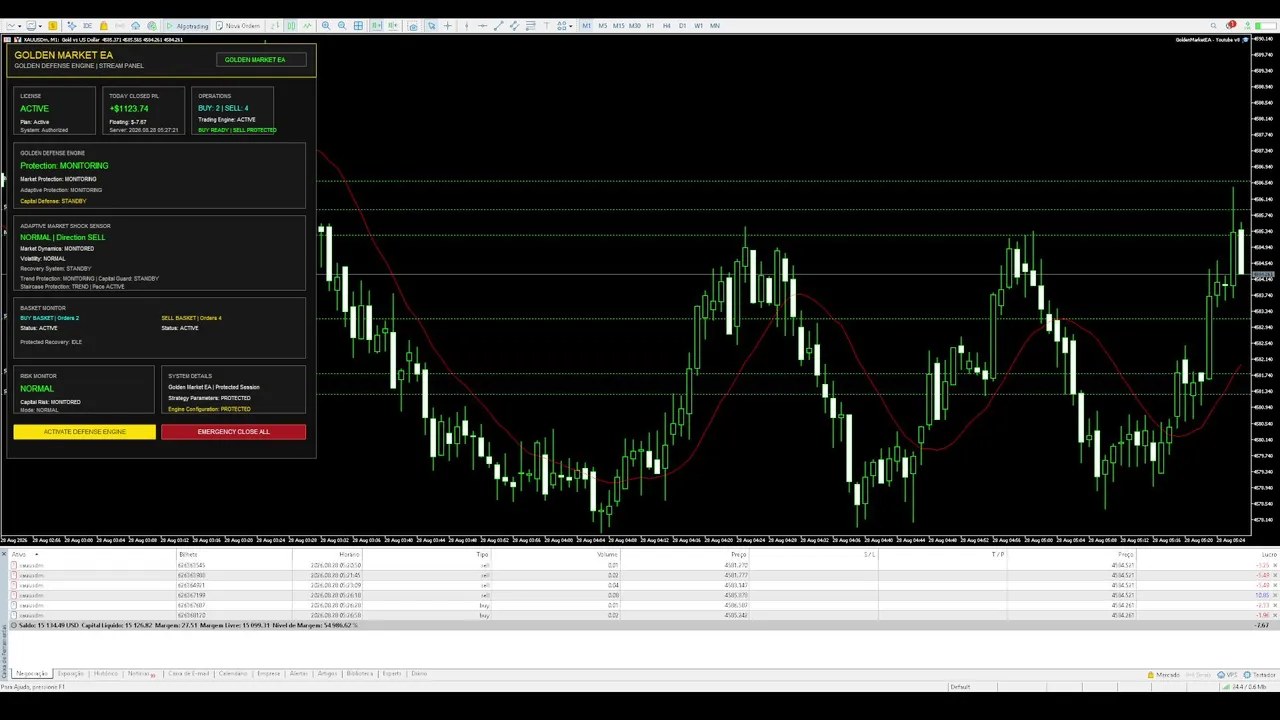Close the toolbox panel with X
The height and width of the screenshot is (720, 1280).
[4, 554]
